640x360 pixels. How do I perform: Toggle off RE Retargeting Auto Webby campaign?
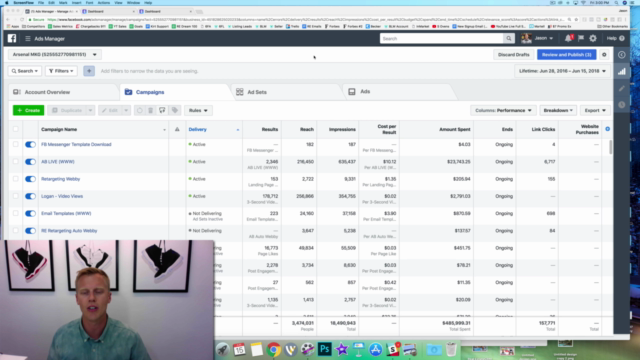30,231
